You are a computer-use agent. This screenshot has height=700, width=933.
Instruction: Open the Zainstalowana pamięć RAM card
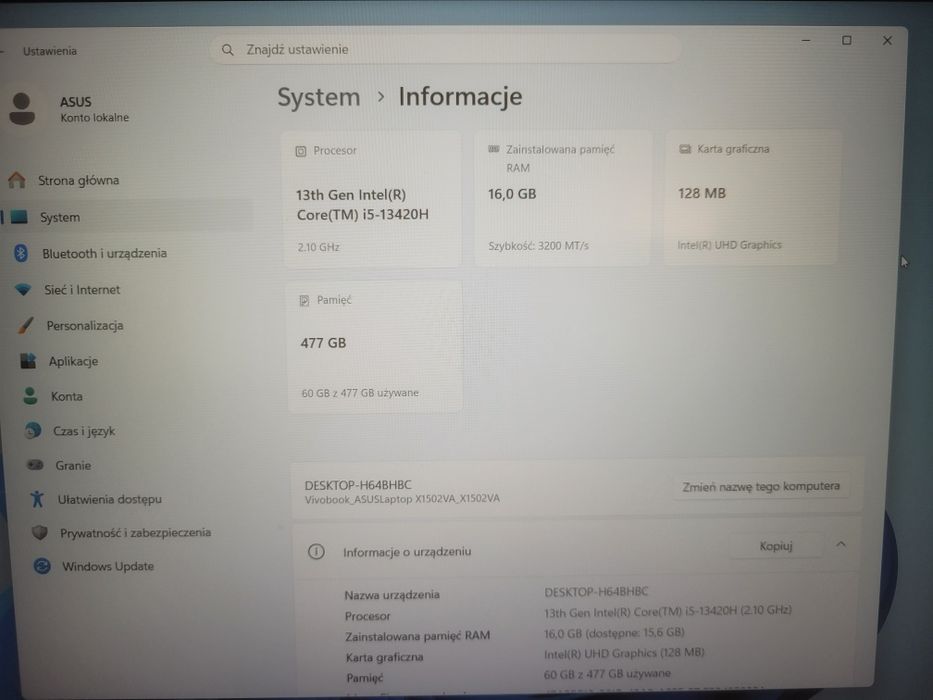[562, 198]
